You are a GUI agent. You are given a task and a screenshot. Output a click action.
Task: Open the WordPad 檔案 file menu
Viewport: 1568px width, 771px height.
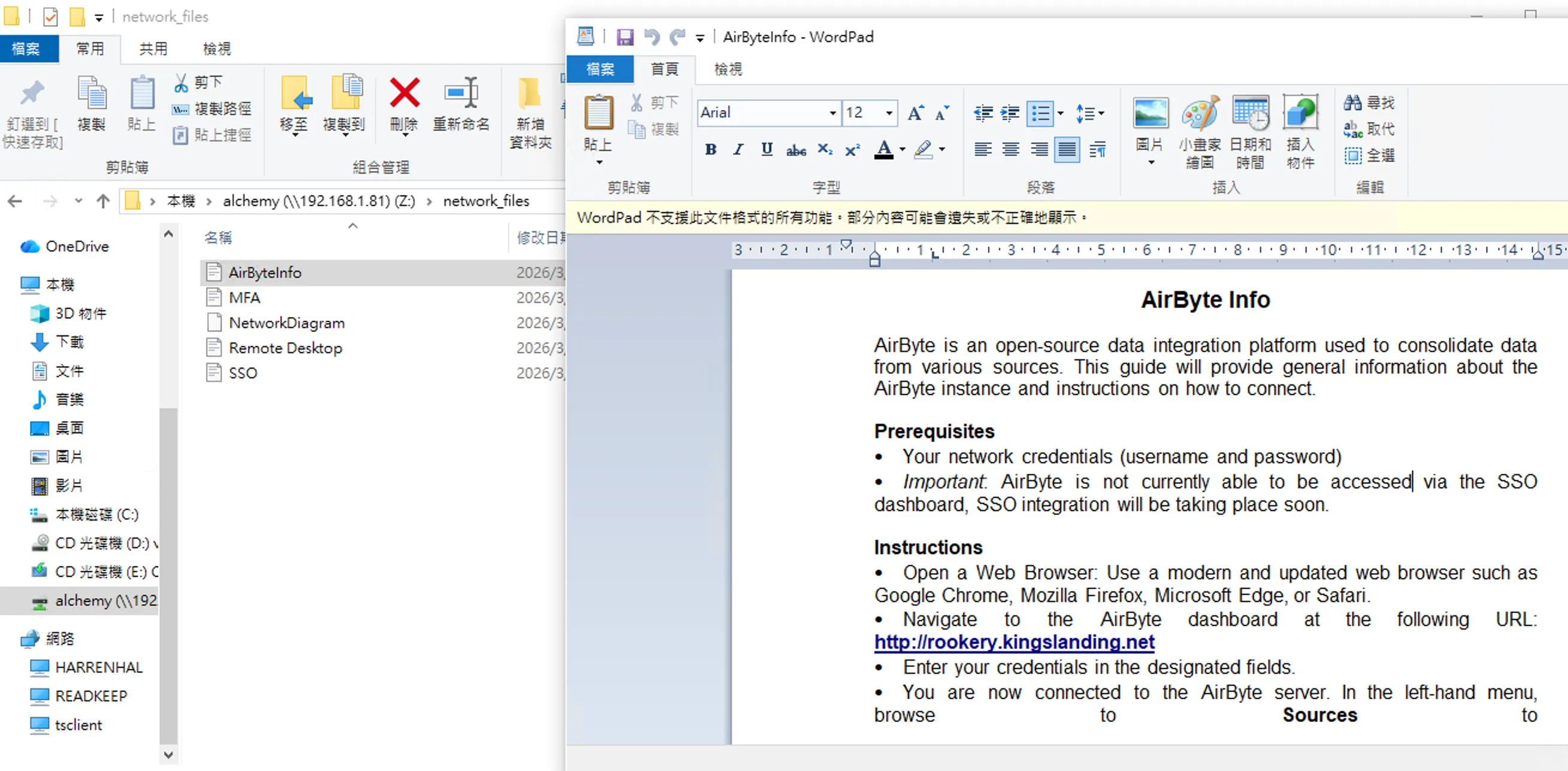(600, 69)
